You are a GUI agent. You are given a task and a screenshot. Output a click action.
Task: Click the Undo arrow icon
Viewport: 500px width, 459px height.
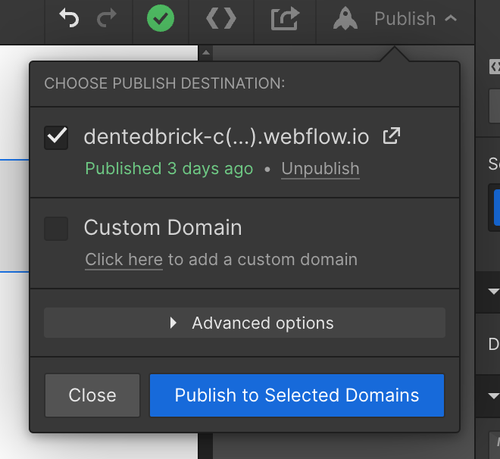coord(69,18)
